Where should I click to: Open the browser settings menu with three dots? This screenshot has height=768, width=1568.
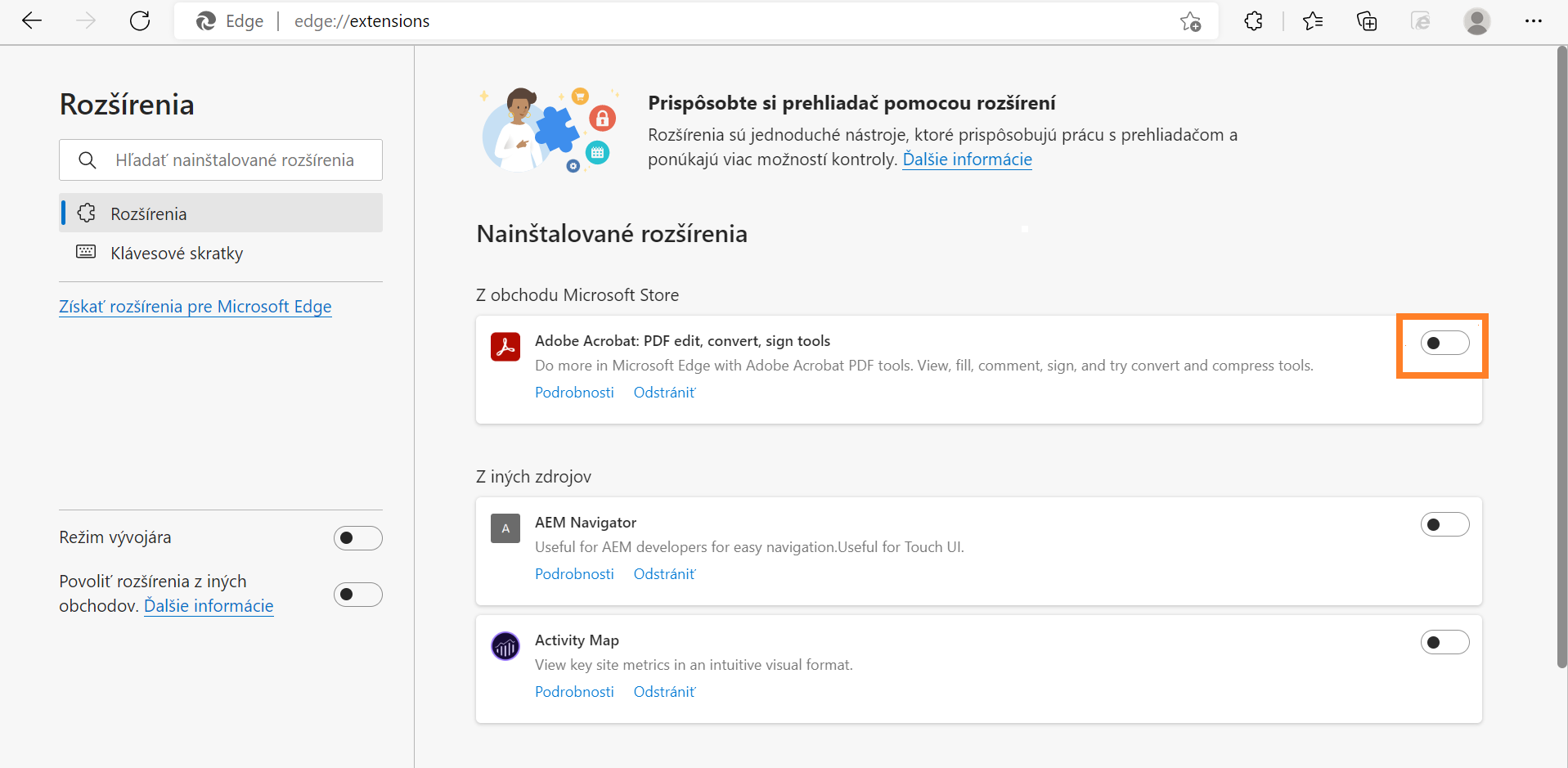1534,21
